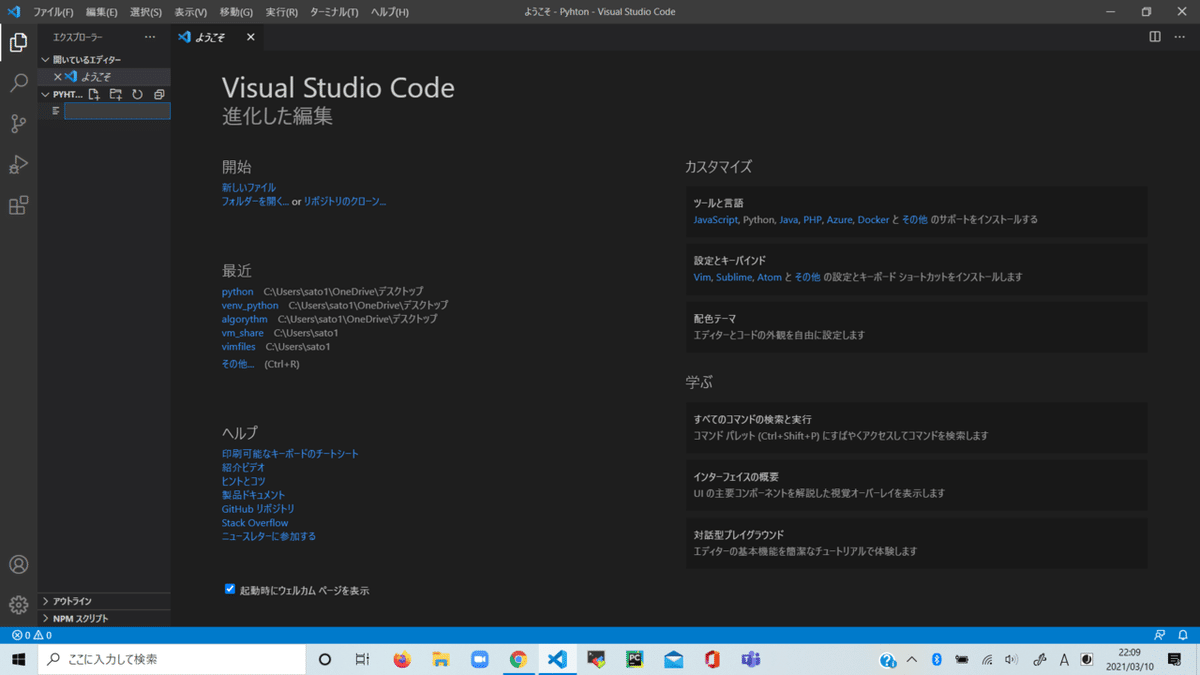This screenshot has width=1200, height=675.
Task: Open the 選択(S) menu
Action: coord(146,12)
